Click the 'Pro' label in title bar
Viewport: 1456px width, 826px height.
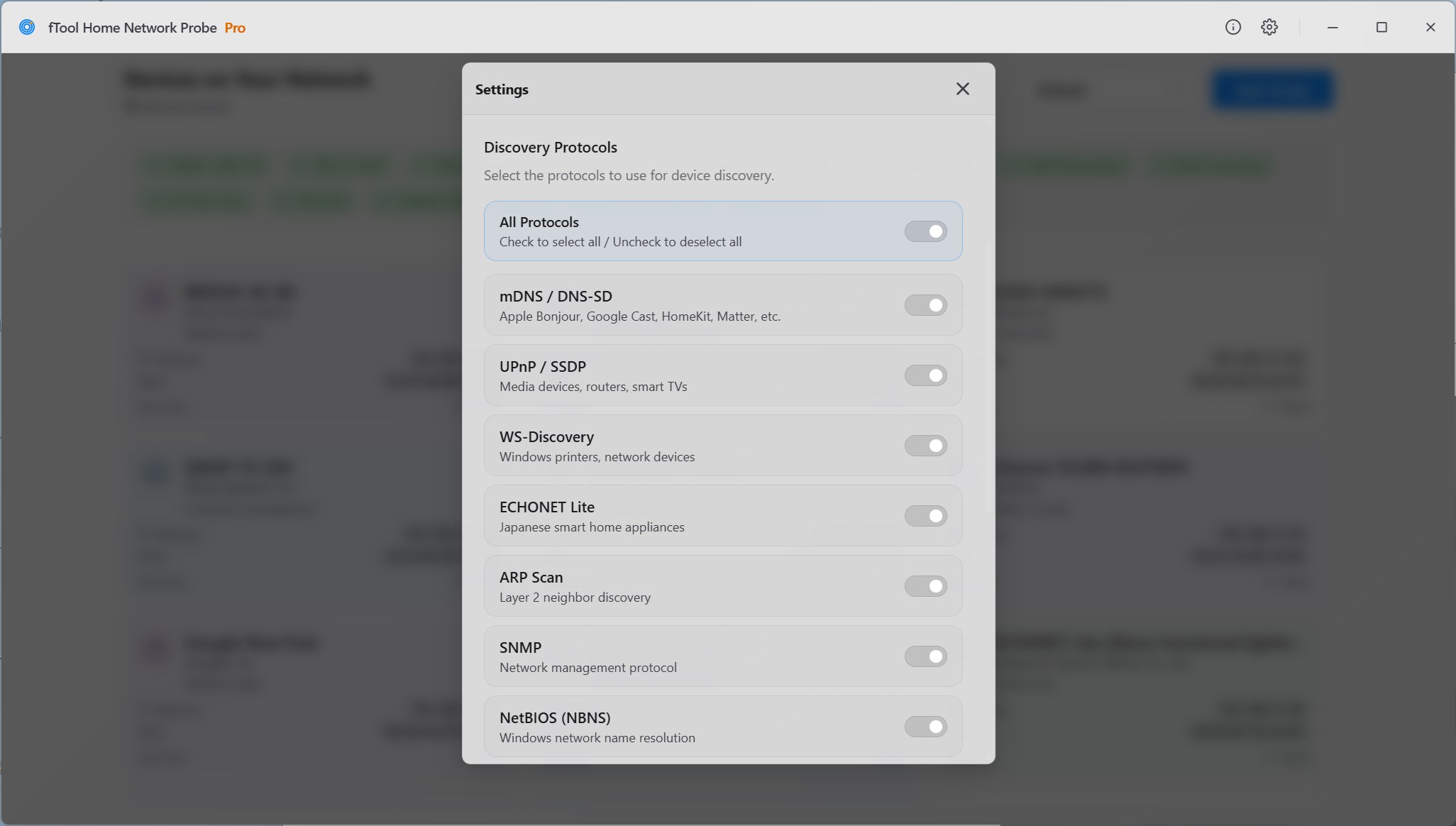pyautogui.click(x=235, y=28)
